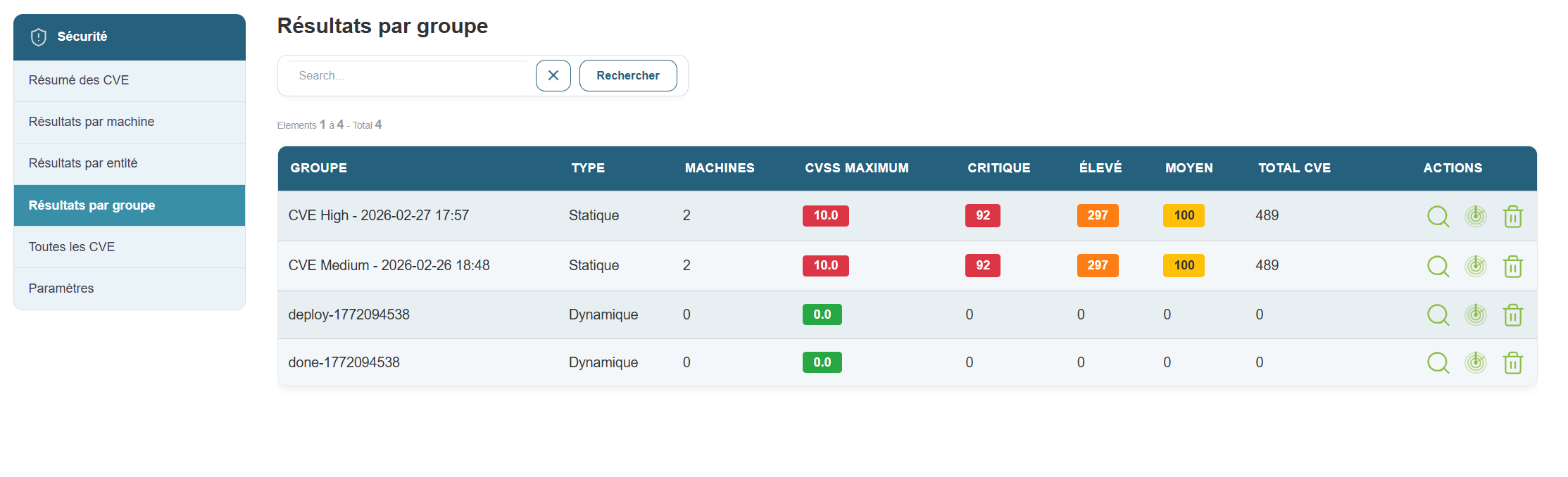Clear the search field with X button
The image size is (1568, 477).
553,75
